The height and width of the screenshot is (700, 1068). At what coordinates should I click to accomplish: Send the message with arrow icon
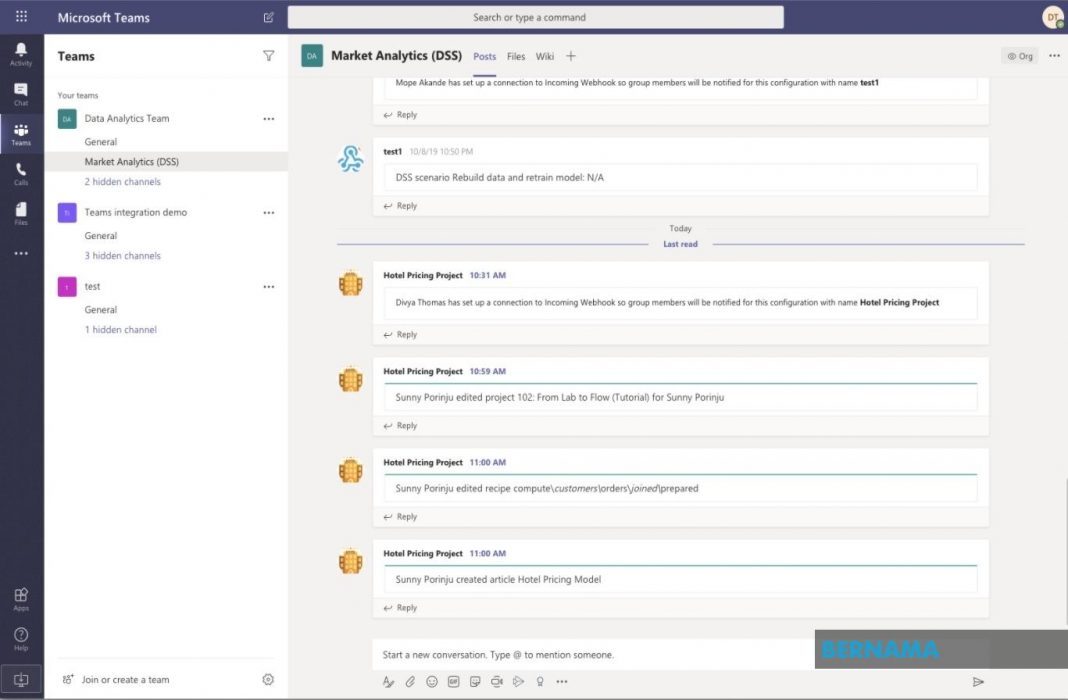978,682
